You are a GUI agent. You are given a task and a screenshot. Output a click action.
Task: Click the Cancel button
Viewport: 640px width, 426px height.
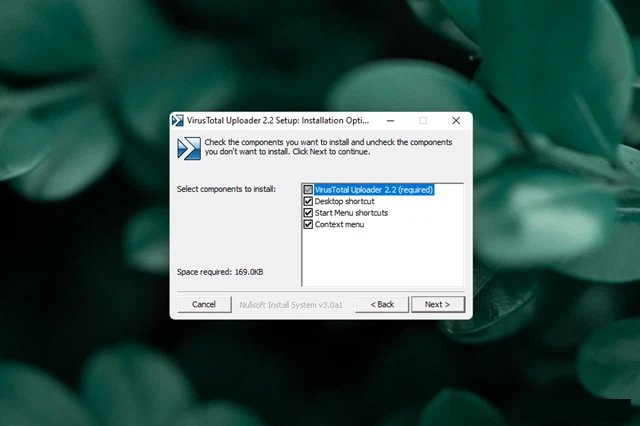coord(204,304)
